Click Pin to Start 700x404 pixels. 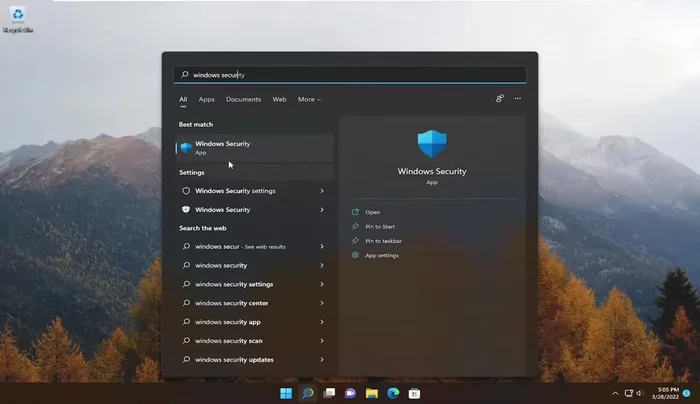[x=380, y=226]
